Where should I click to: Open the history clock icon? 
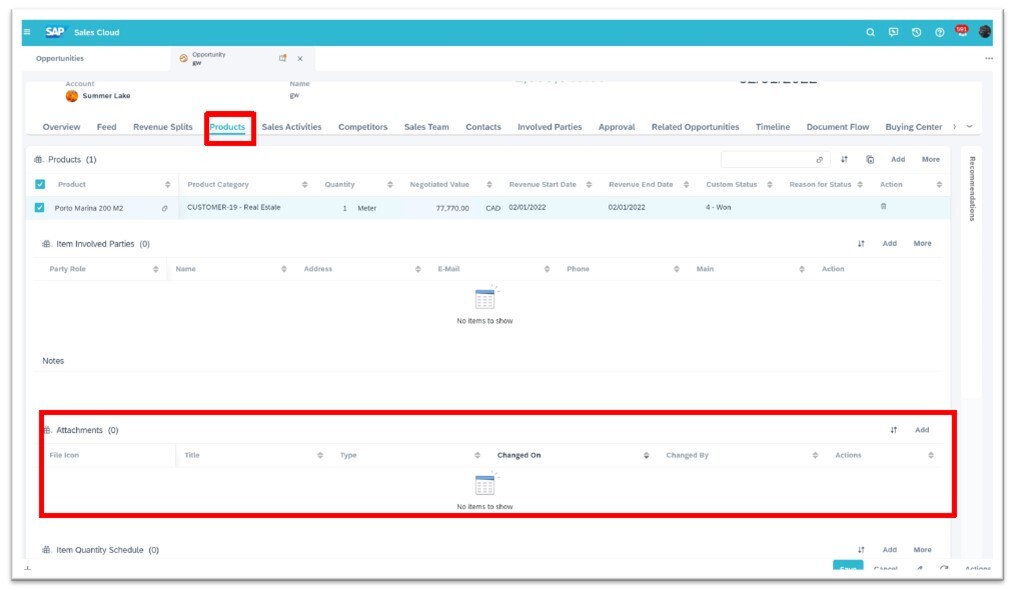click(916, 32)
